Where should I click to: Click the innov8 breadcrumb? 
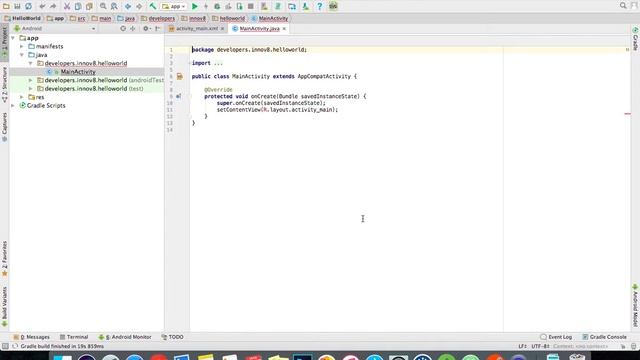pyautogui.click(x=193, y=18)
